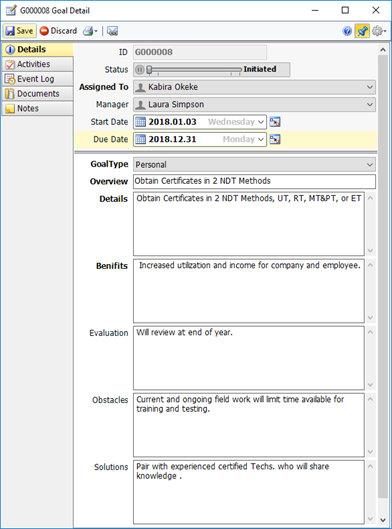Click Evaluation box scroll-up arrow
392x529 pixels.
click(370, 332)
